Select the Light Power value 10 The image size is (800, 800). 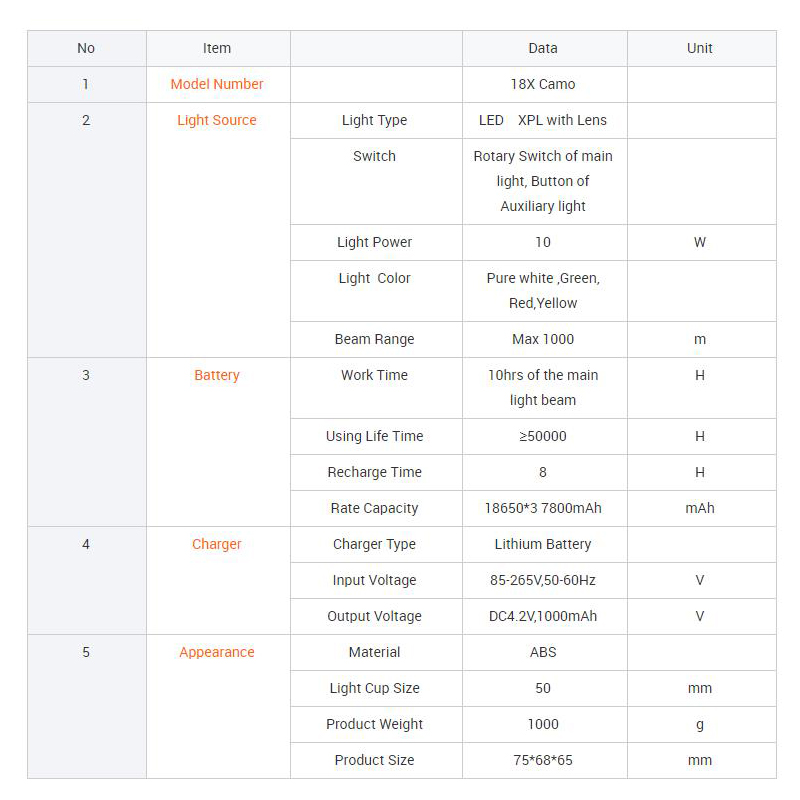point(543,242)
